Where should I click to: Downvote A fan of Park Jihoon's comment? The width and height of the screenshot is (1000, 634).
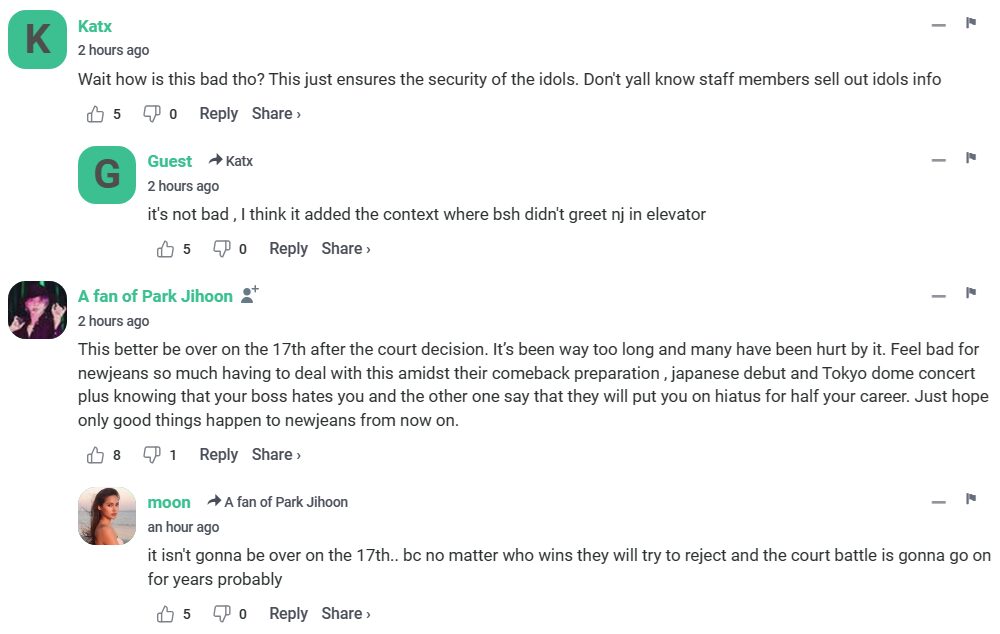(x=152, y=455)
